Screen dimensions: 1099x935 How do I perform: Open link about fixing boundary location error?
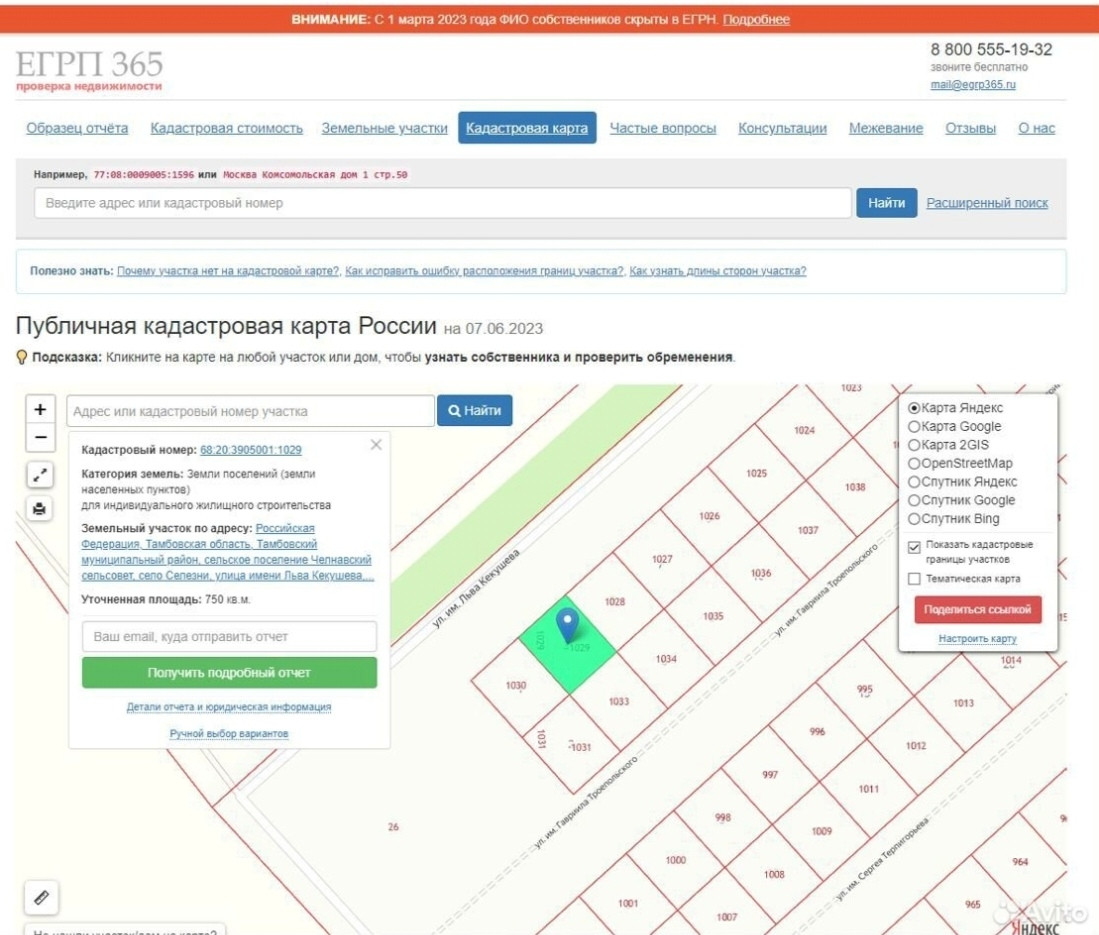[484, 271]
